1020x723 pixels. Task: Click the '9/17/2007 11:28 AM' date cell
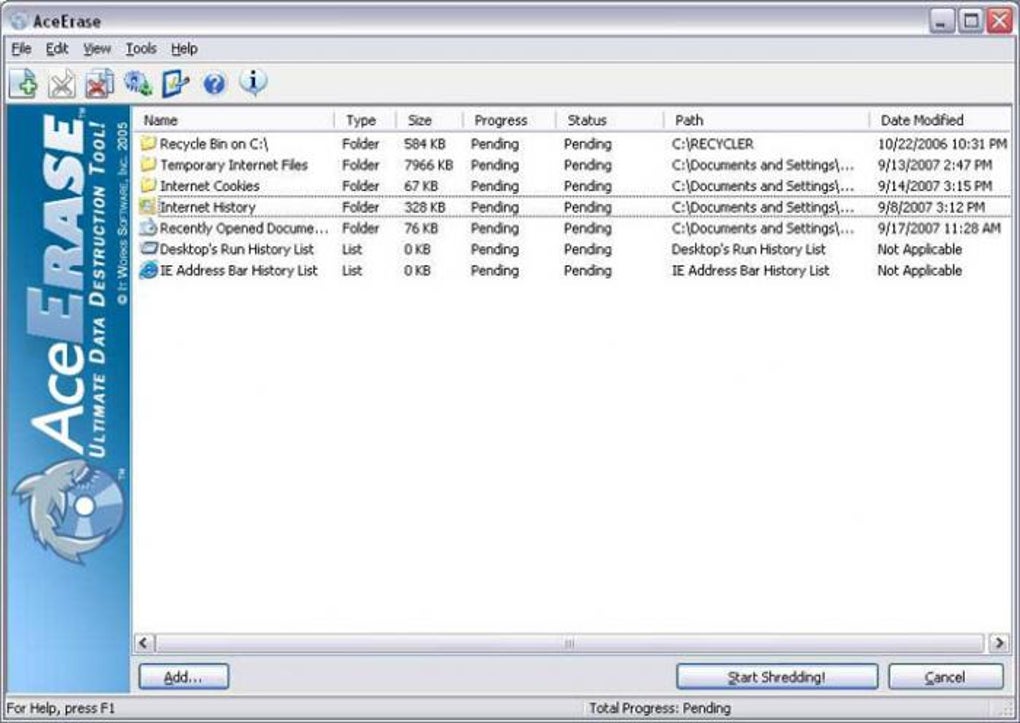(x=939, y=228)
